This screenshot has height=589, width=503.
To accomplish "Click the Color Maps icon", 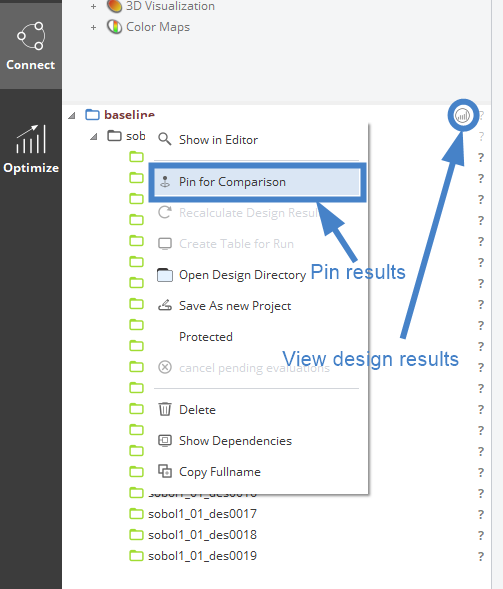I will [x=114, y=27].
